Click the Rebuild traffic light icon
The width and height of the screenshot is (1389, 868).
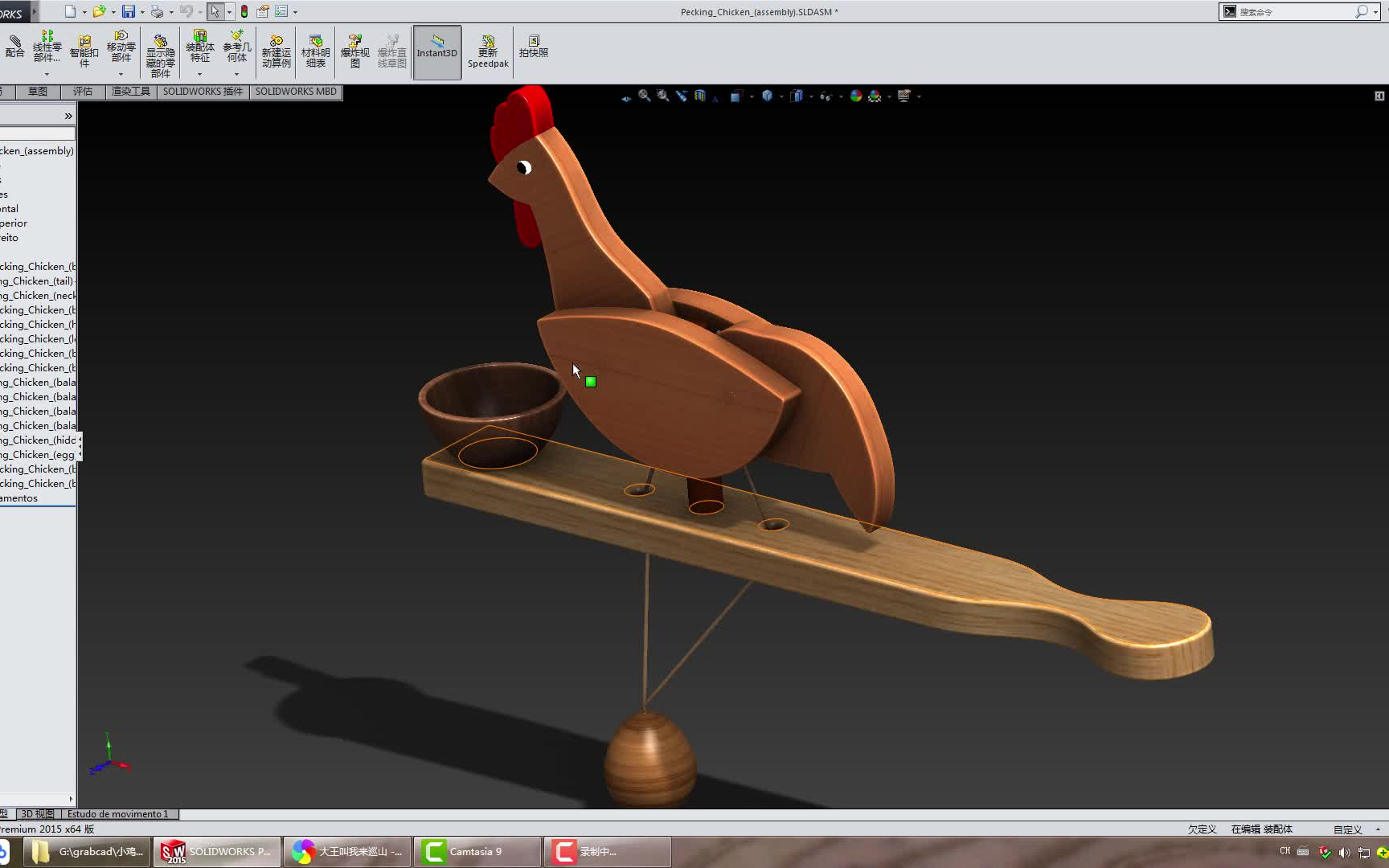[x=244, y=11]
